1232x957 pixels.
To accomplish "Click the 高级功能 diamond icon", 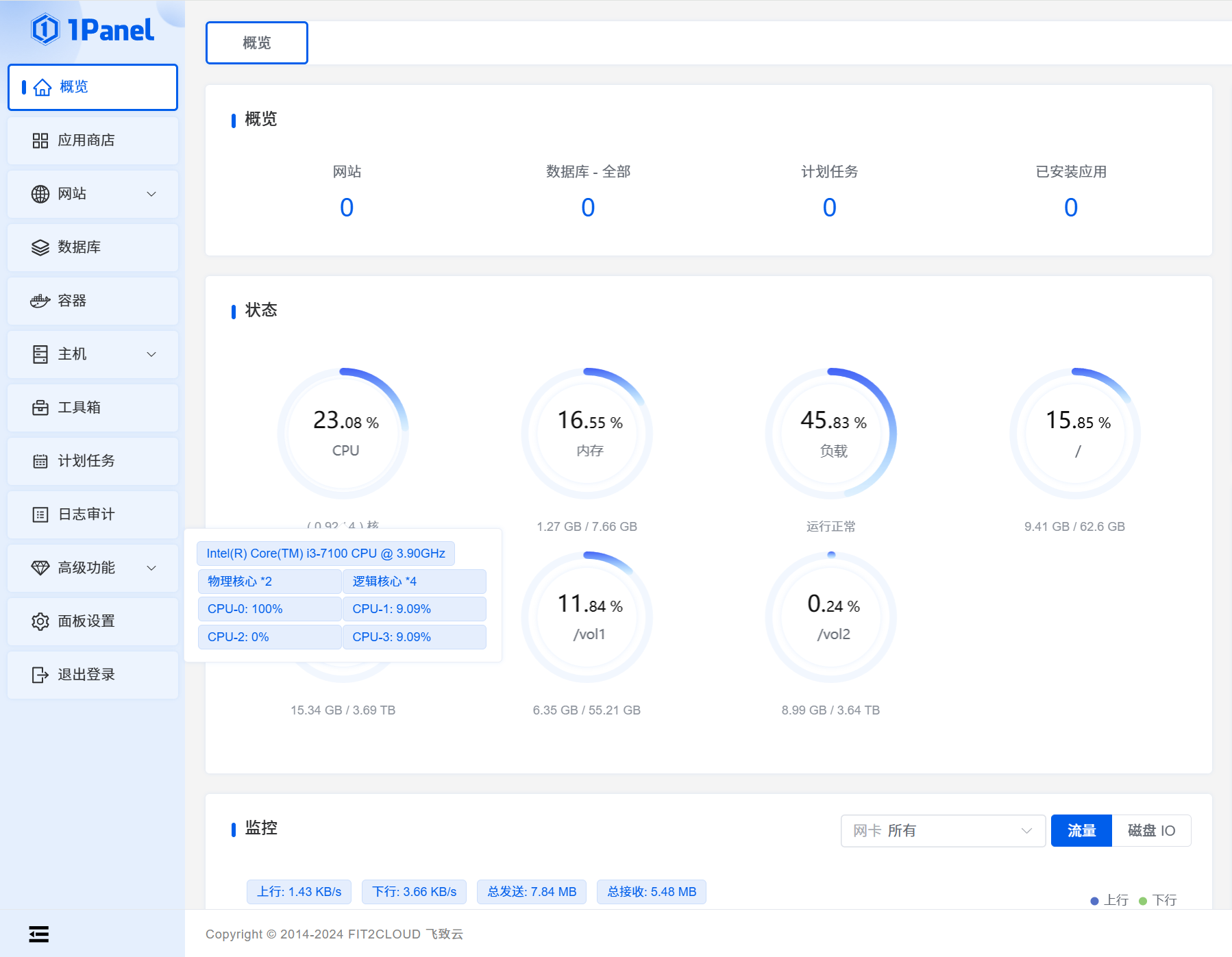I will click(x=40, y=568).
